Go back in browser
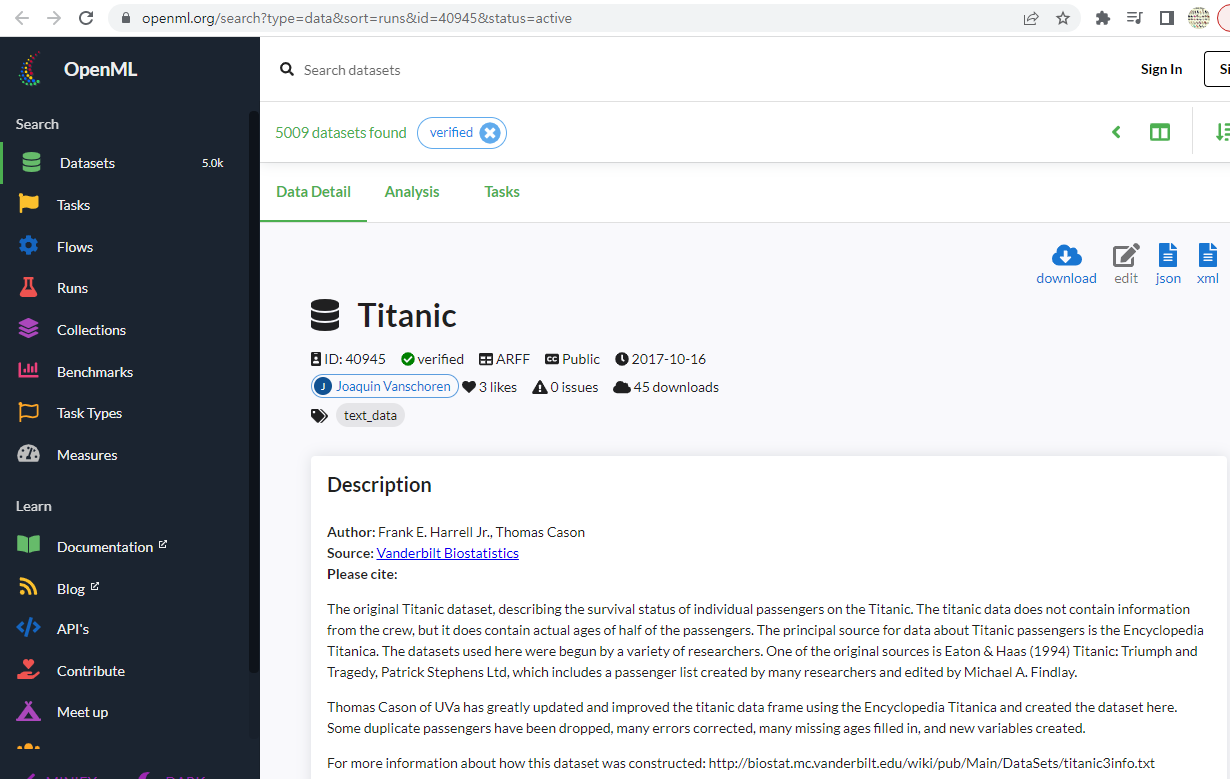 click(x=22, y=18)
